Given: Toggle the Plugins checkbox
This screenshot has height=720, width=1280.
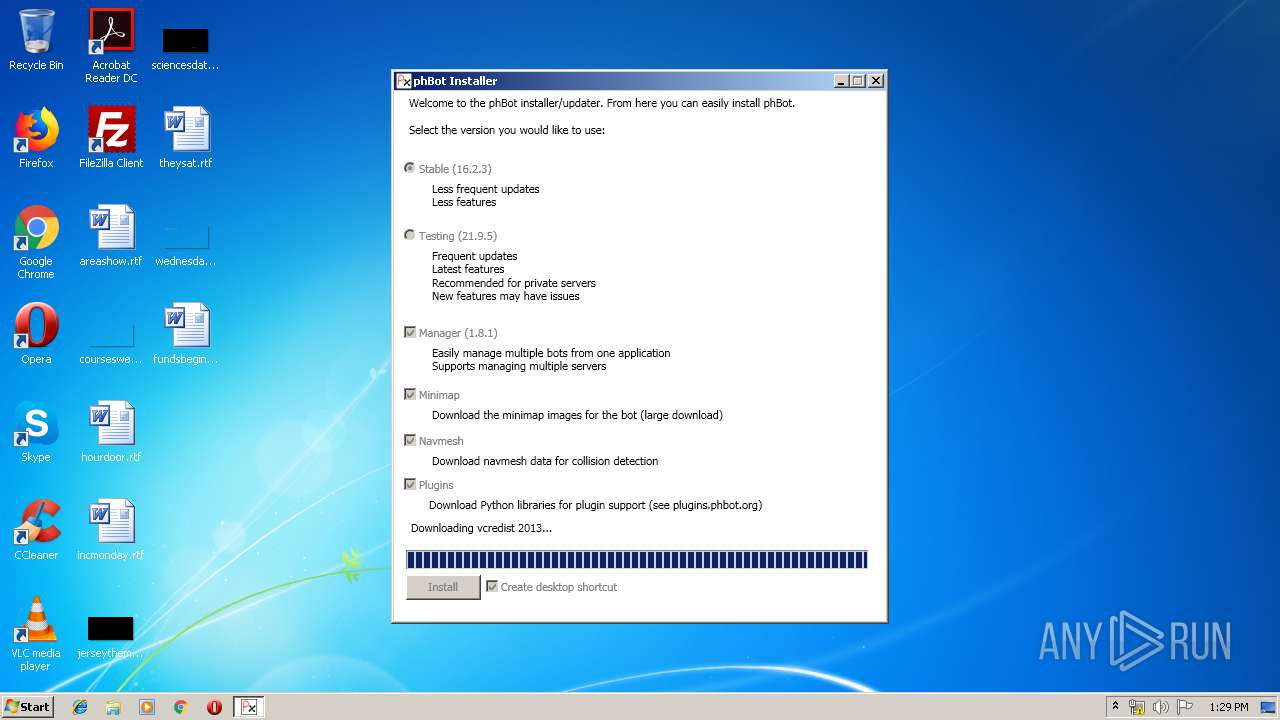Looking at the screenshot, I should click(x=428, y=485).
